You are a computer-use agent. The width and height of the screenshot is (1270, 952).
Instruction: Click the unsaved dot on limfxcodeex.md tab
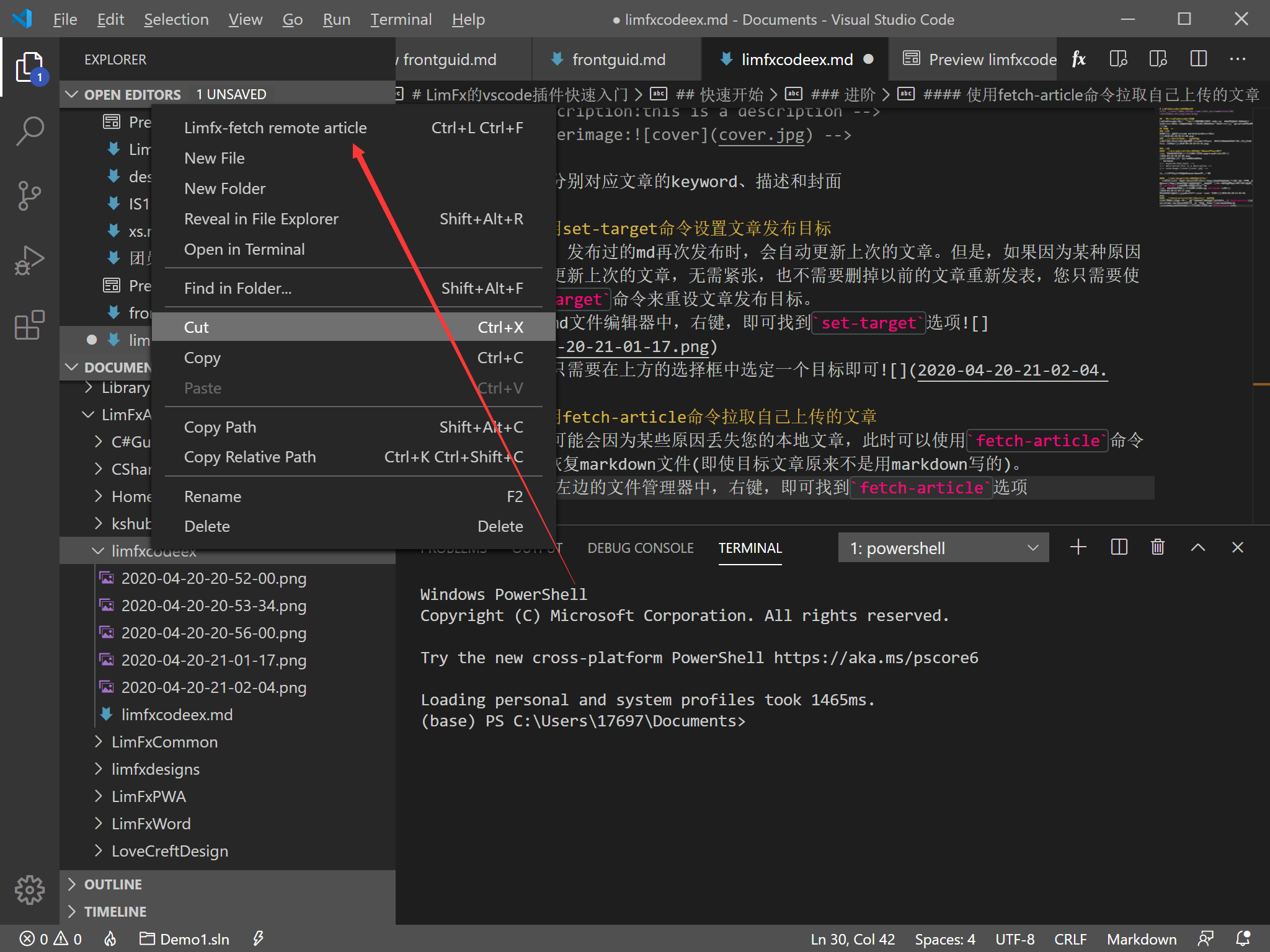click(x=869, y=59)
